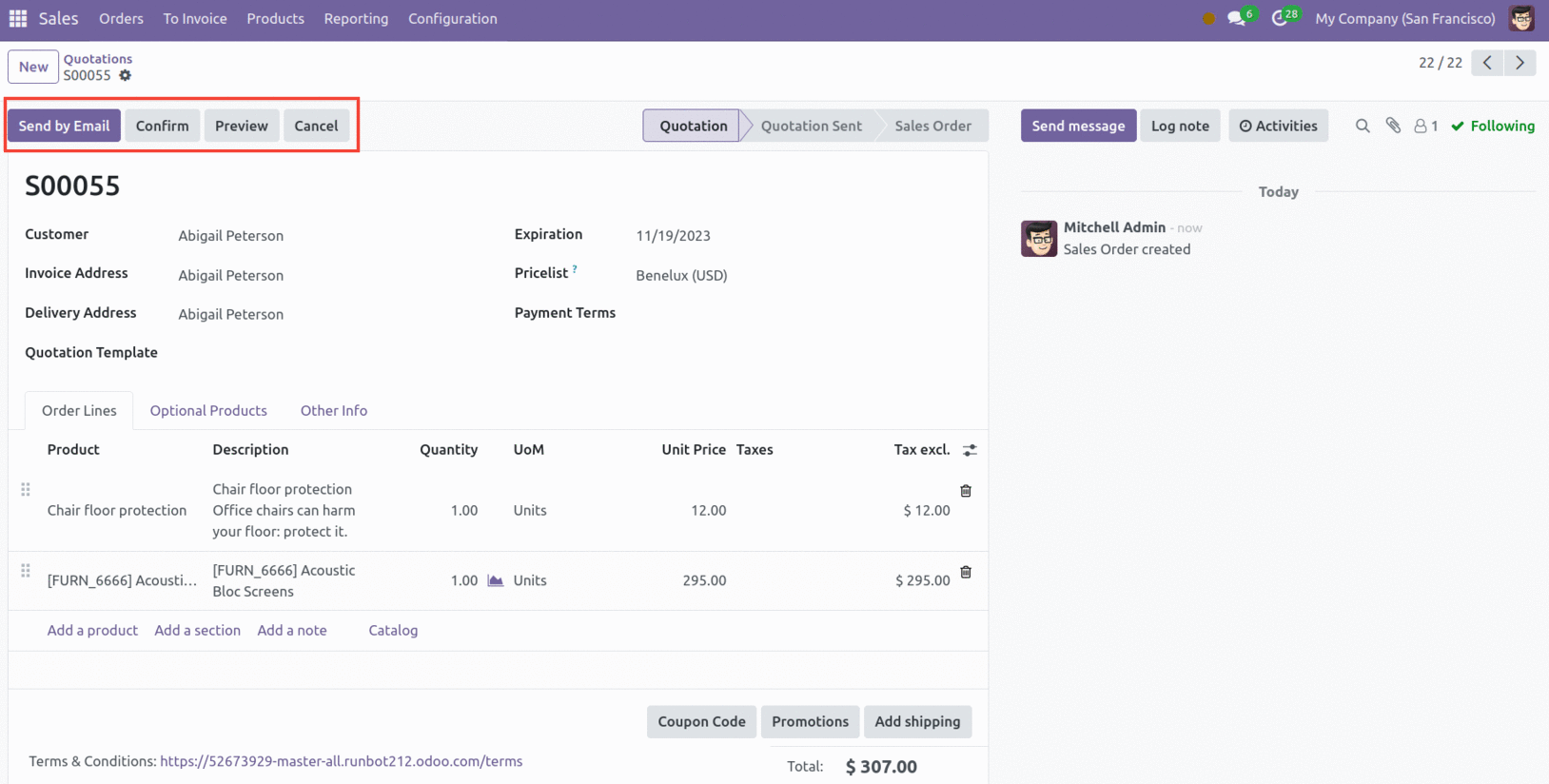Toggle the Following subscription status

(x=1493, y=126)
